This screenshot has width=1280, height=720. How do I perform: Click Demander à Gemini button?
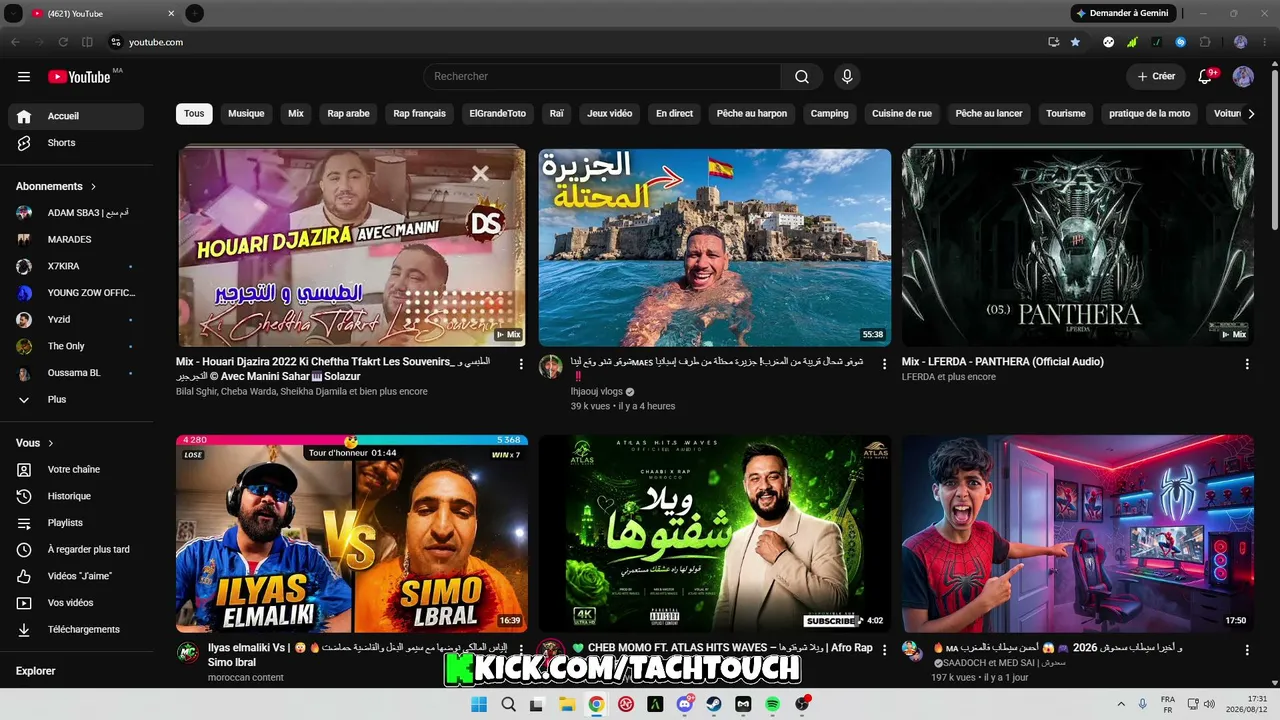click(x=1123, y=14)
